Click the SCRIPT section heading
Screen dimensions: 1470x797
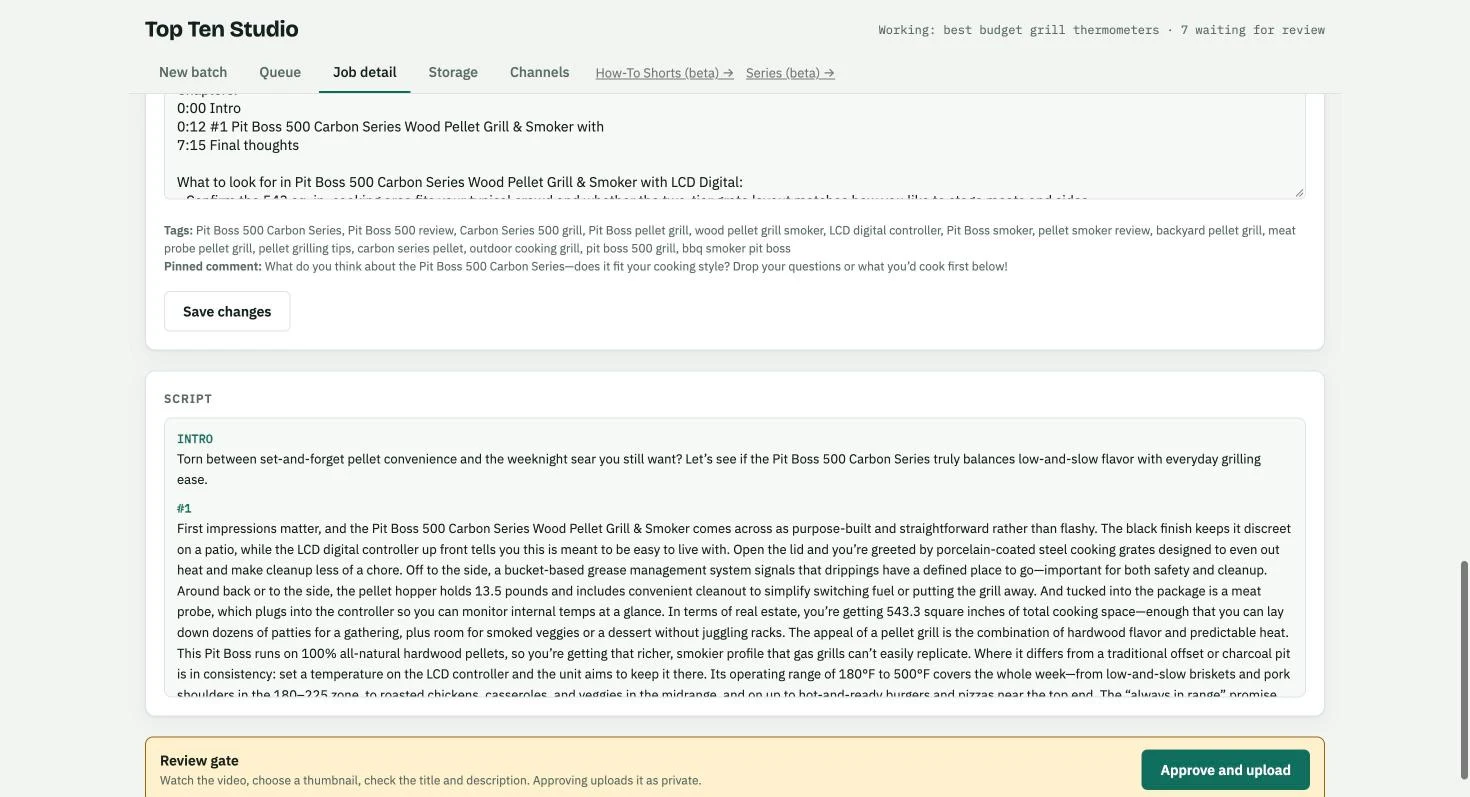pos(188,399)
